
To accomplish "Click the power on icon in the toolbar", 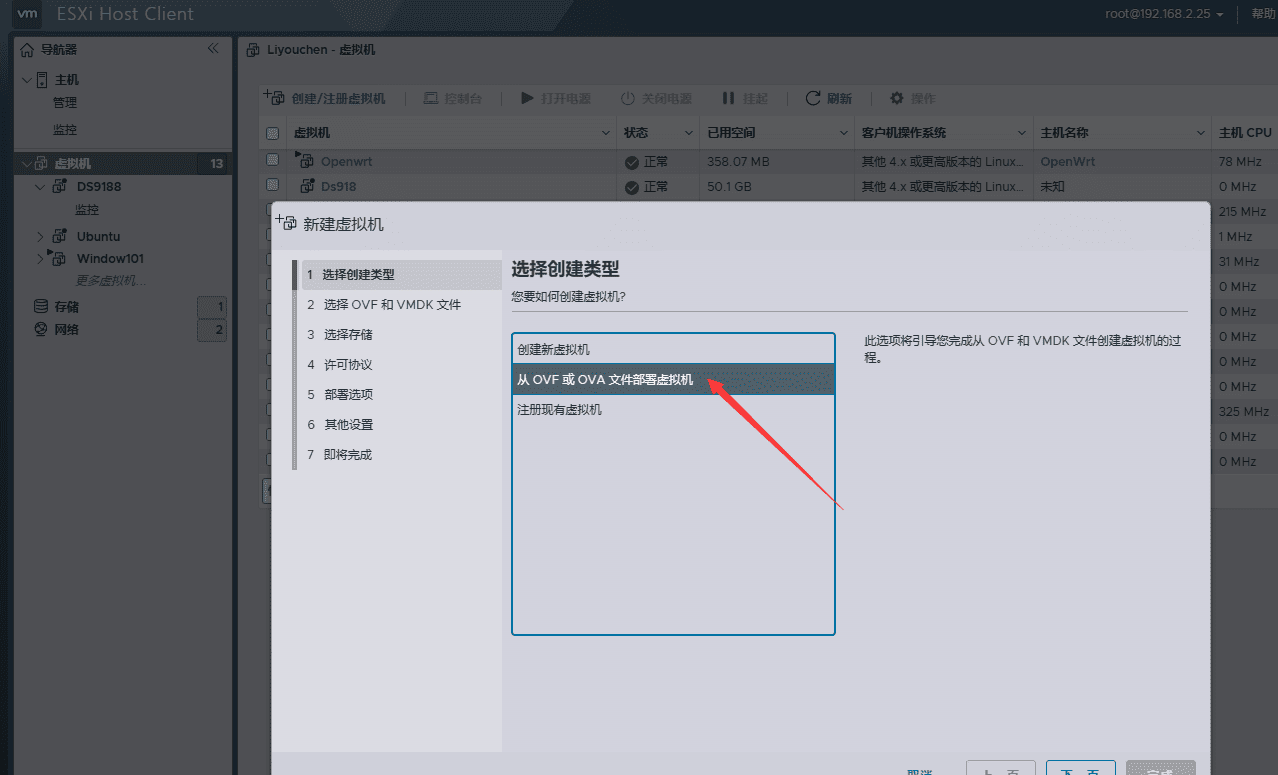I will (x=527, y=98).
